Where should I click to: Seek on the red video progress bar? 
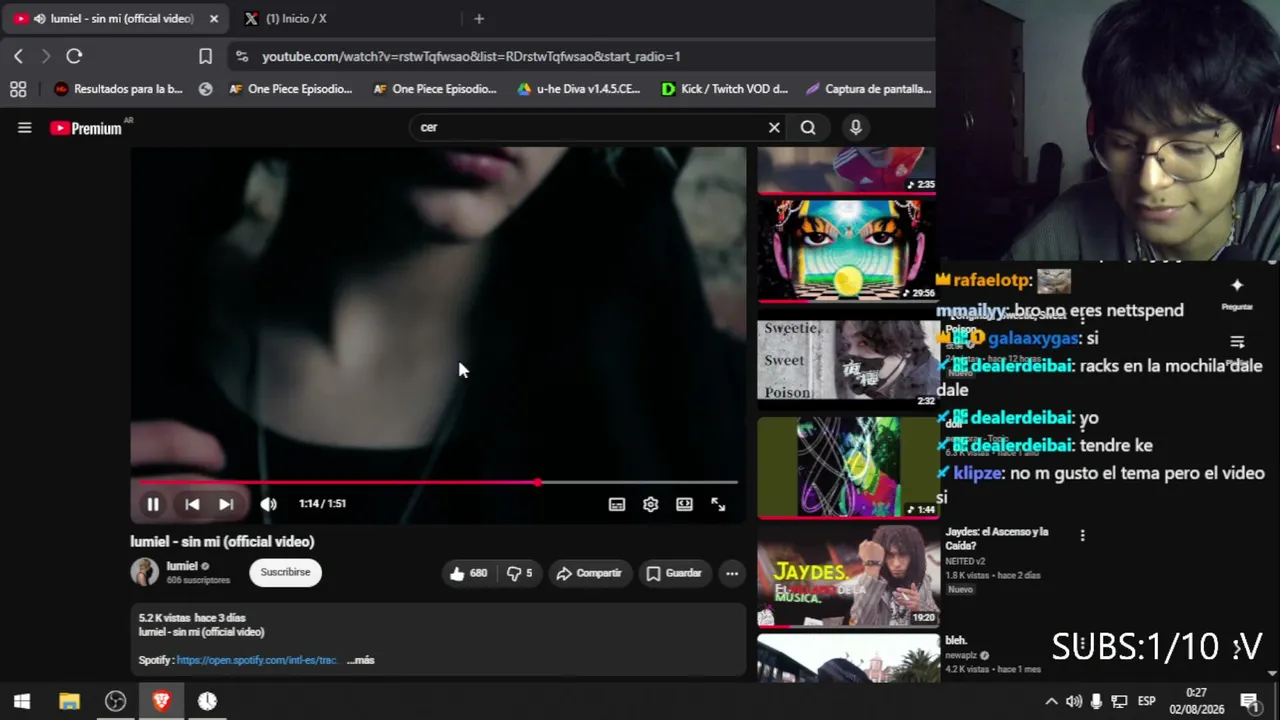(x=438, y=482)
